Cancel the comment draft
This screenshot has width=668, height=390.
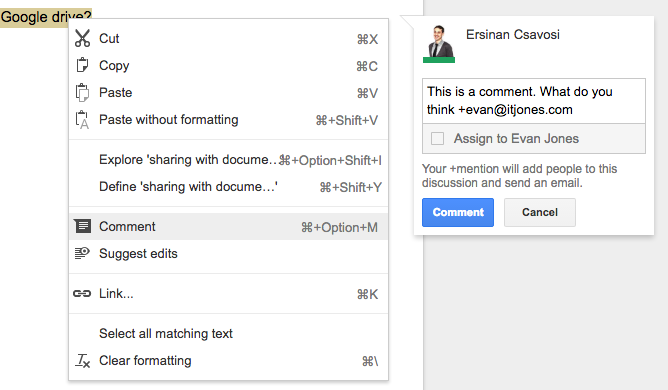(x=540, y=212)
